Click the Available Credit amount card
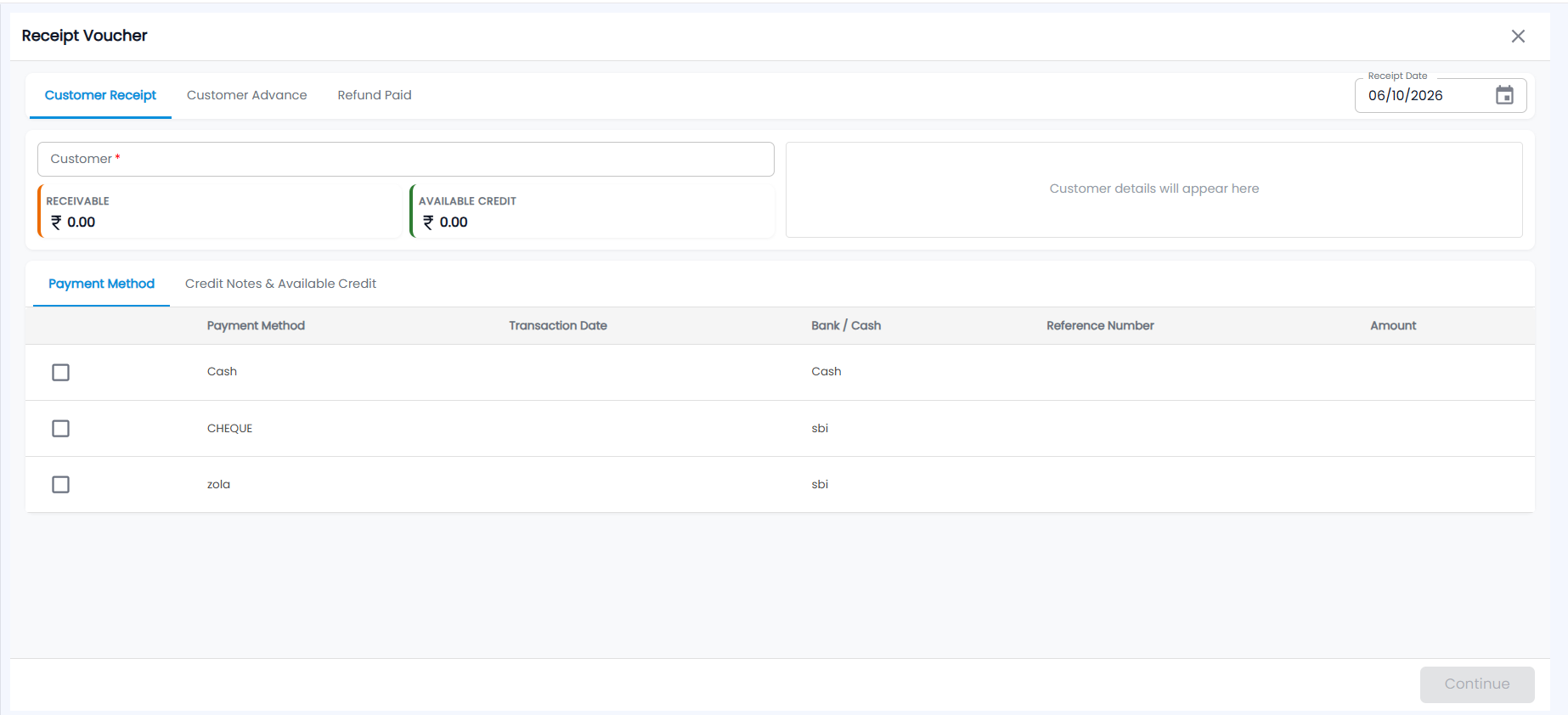Image resolution: width=1568 pixels, height=715 pixels. point(592,211)
